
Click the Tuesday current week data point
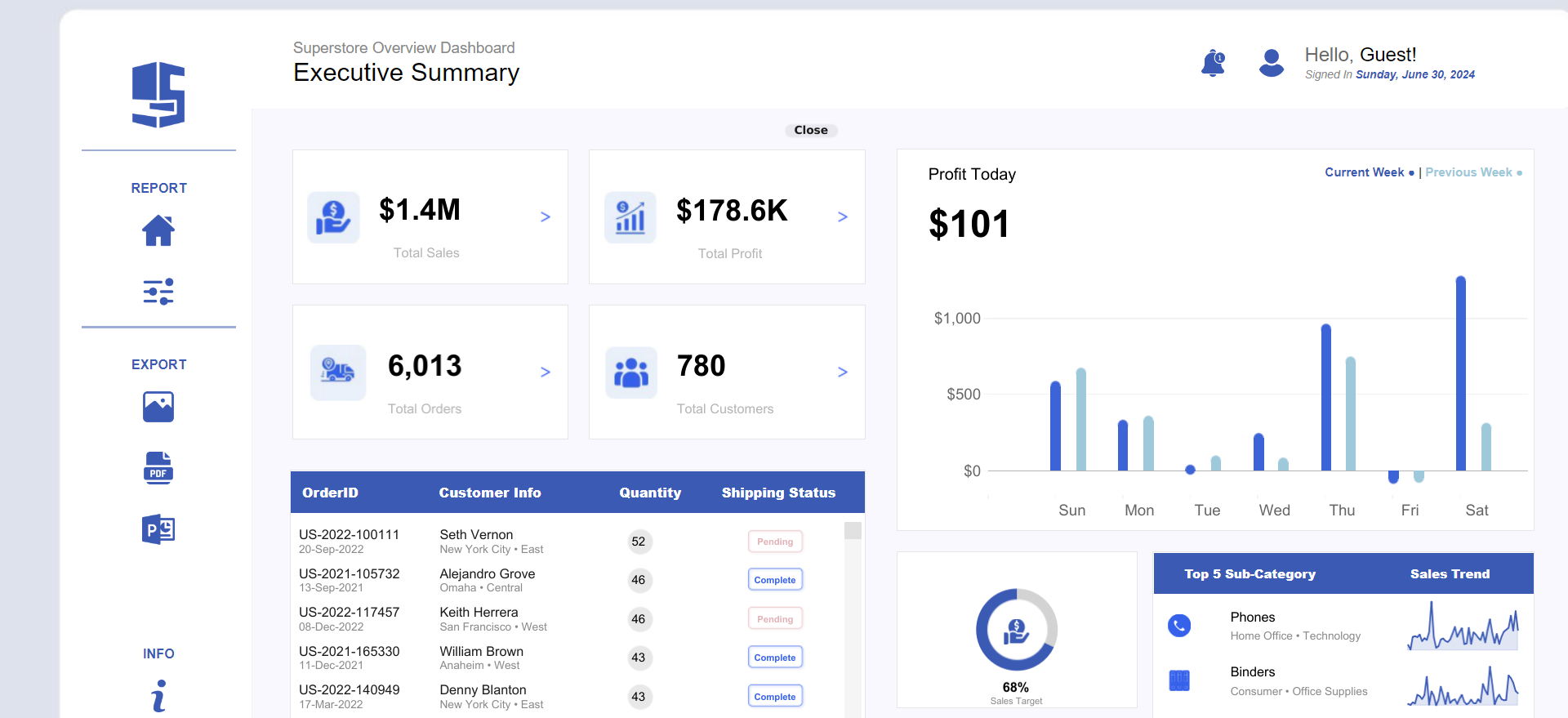point(1190,470)
